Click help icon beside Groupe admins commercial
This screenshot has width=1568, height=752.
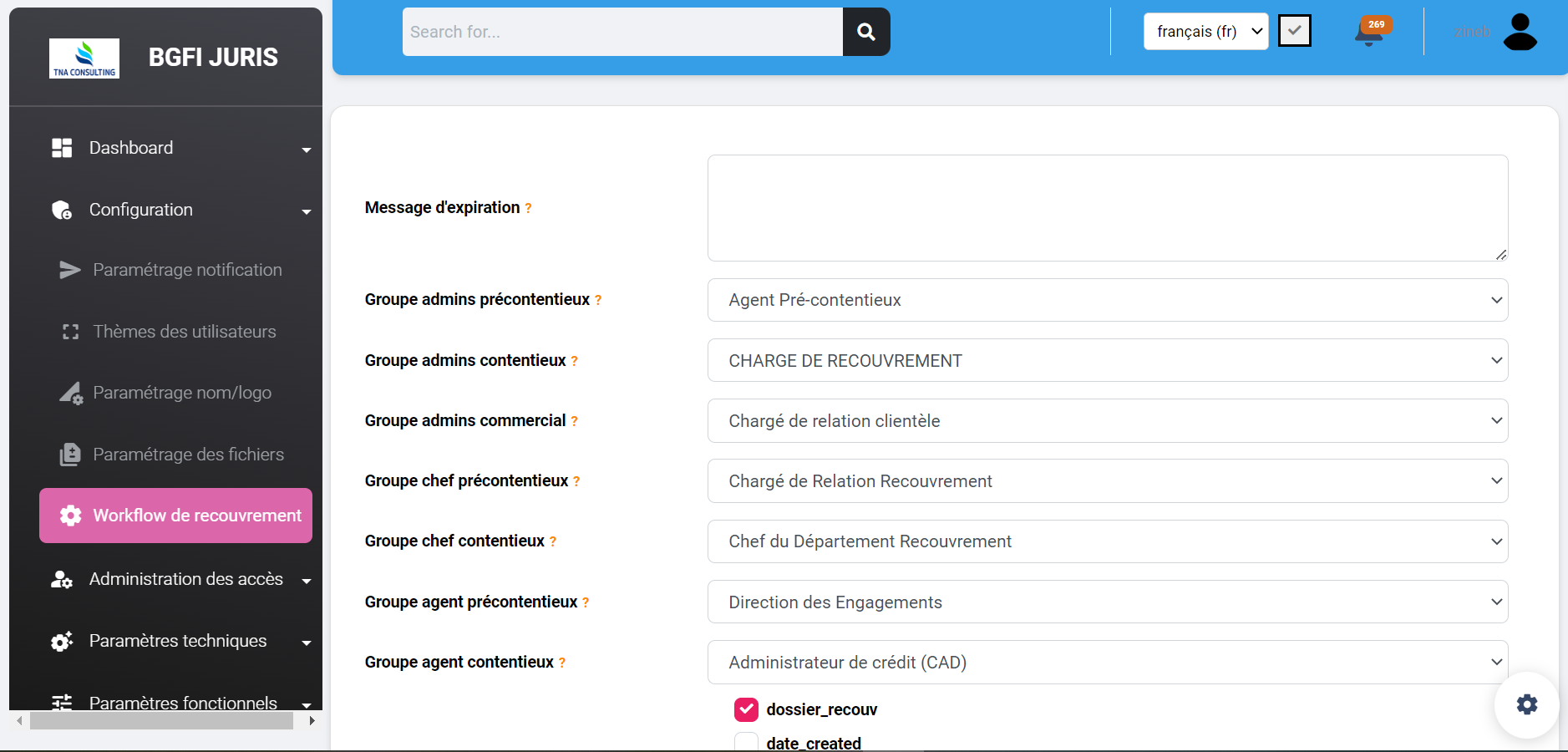[x=575, y=422]
